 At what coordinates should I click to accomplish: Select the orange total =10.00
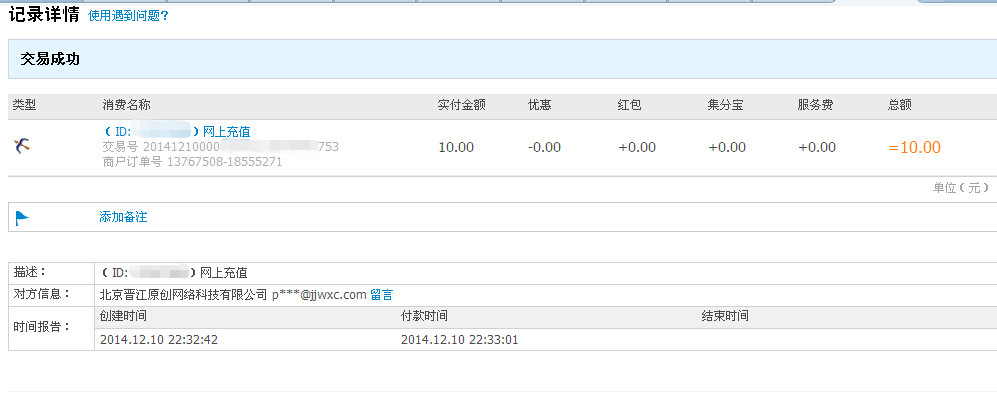click(x=914, y=147)
